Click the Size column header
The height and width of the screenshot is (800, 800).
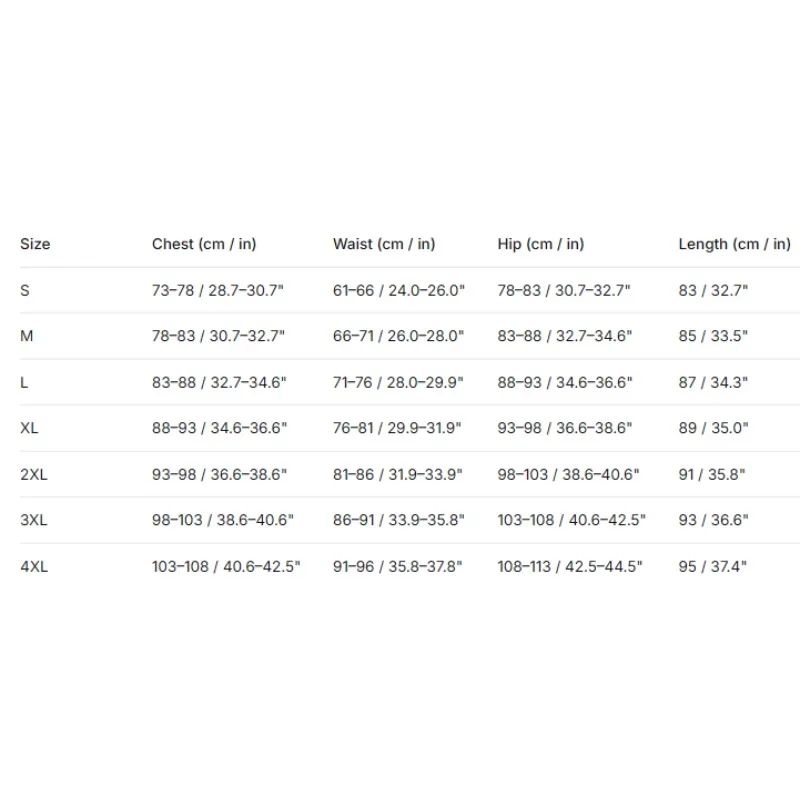[x=35, y=244]
